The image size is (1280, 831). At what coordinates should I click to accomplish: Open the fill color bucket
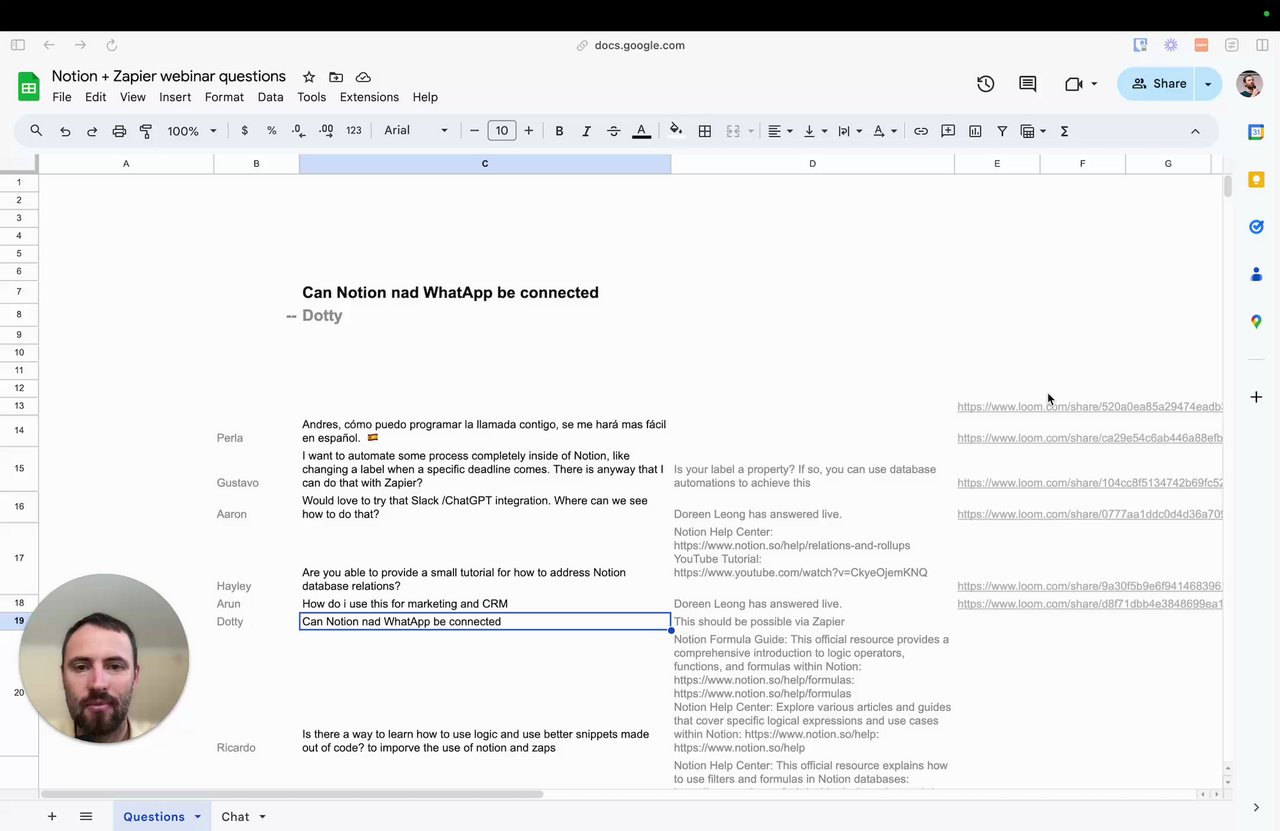[676, 130]
